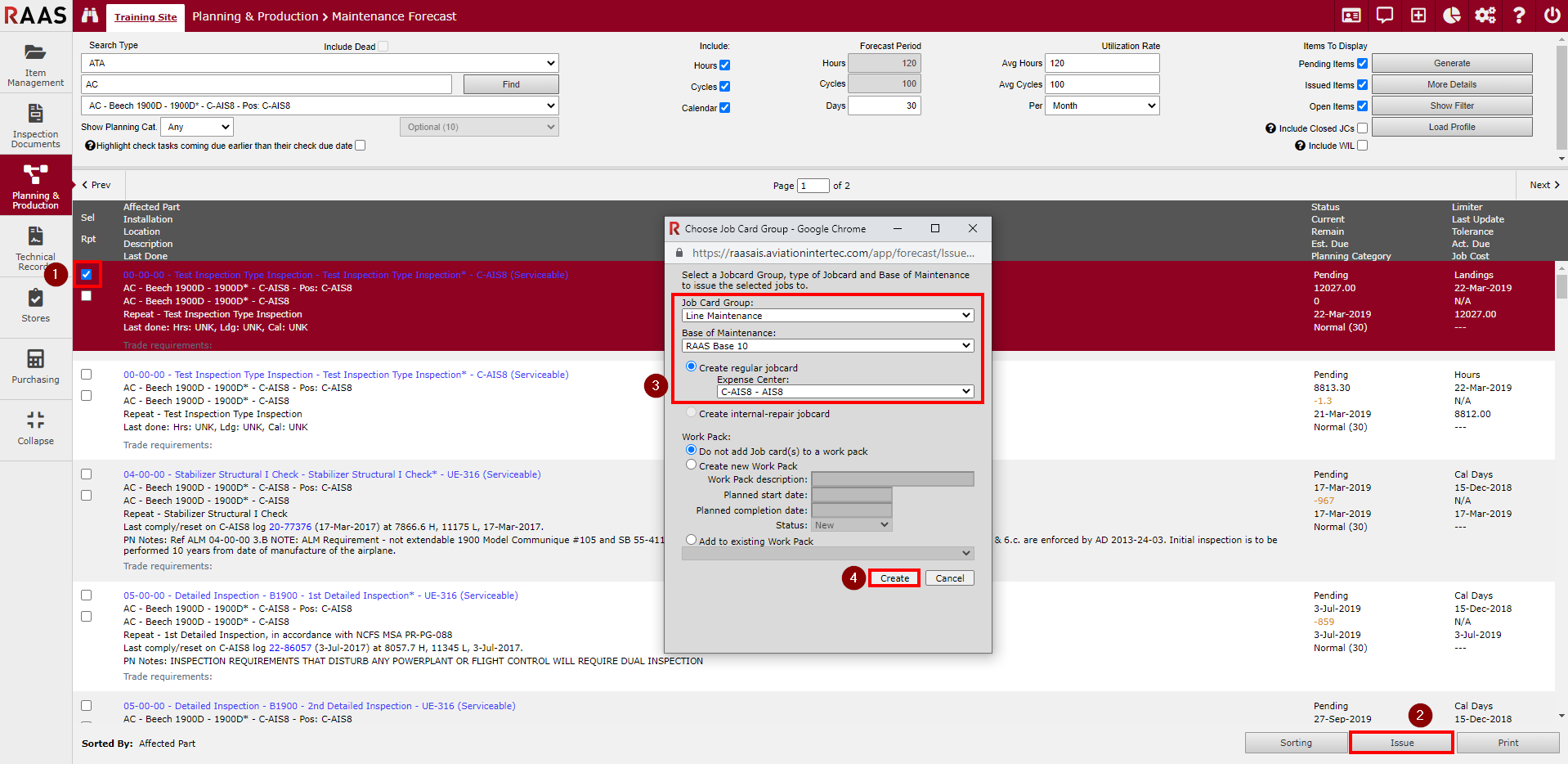The height and width of the screenshot is (764, 1568).
Task: Open the pie chart reports icon
Action: (1451, 16)
